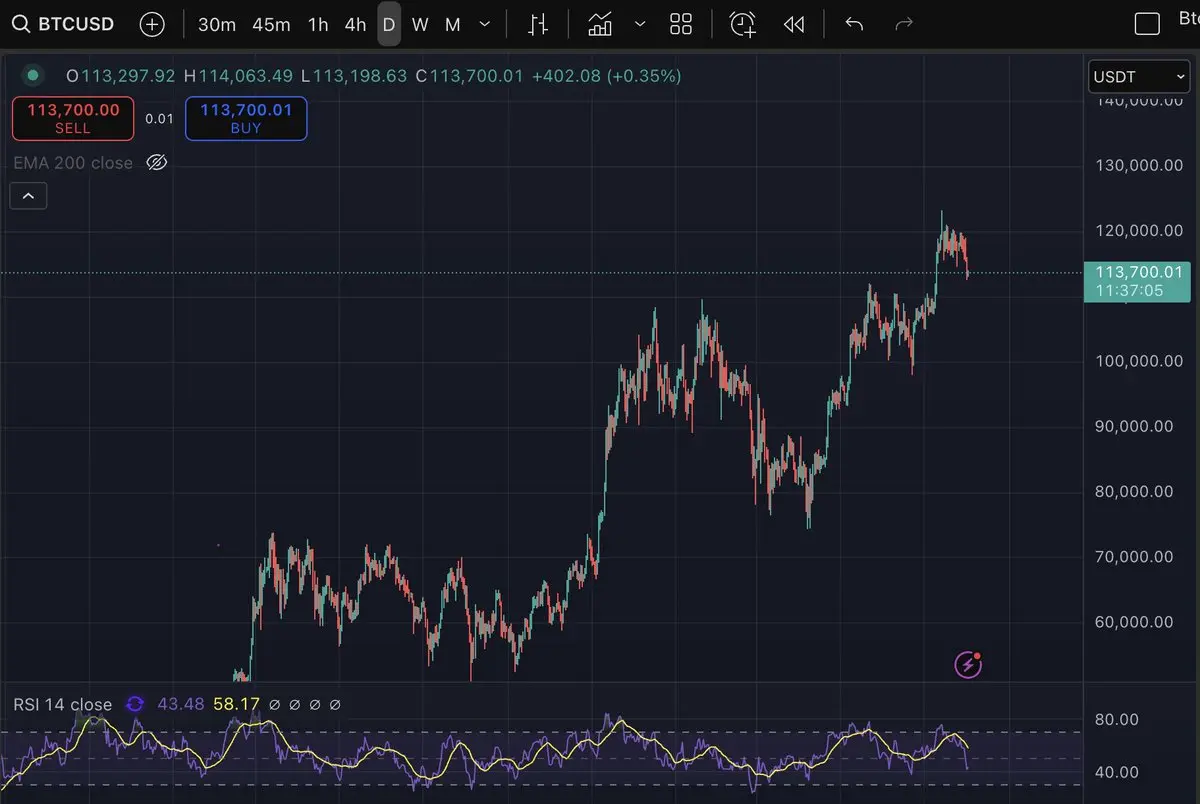Expand the timeframe interval dropdown
Viewport: 1200px width, 804px height.
click(485, 24)
